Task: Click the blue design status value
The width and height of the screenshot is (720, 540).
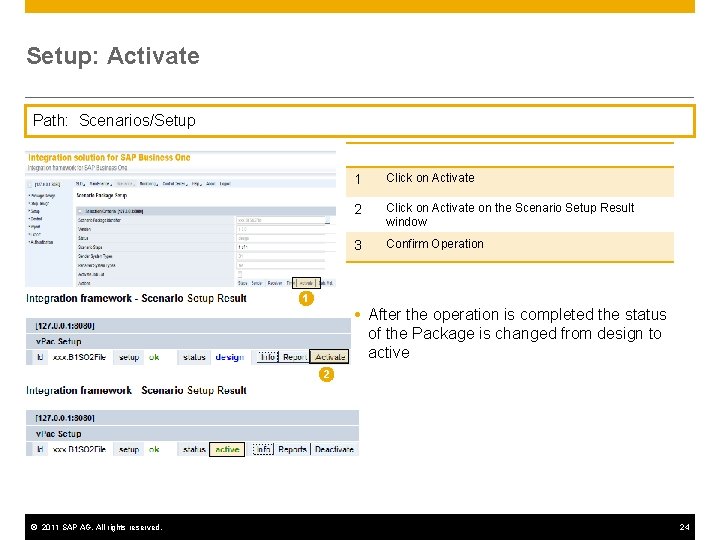Action: click(x=230, y=357)
